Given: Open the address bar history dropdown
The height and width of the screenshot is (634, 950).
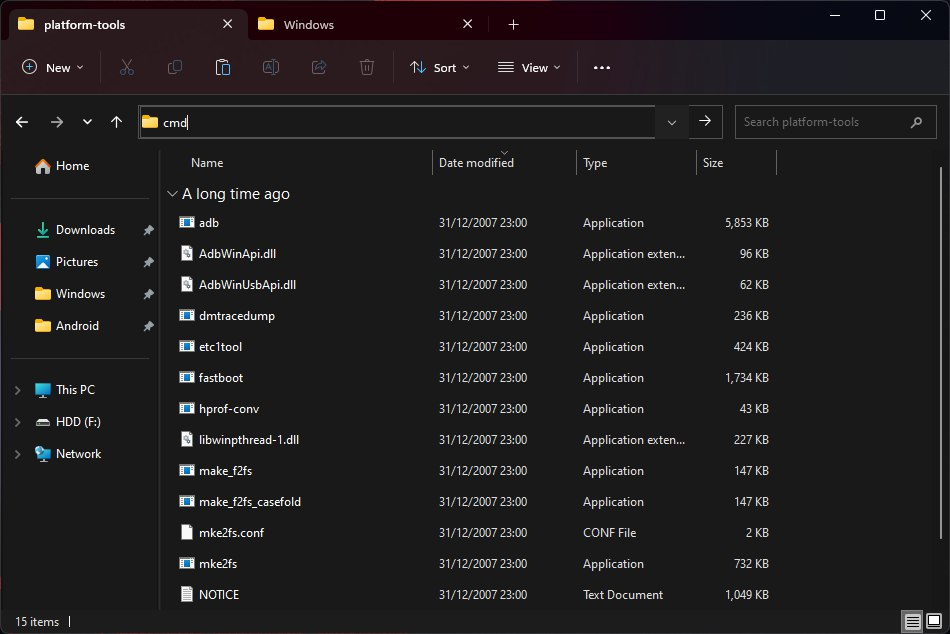Looking at the screenshot, I should click(671, 122).
